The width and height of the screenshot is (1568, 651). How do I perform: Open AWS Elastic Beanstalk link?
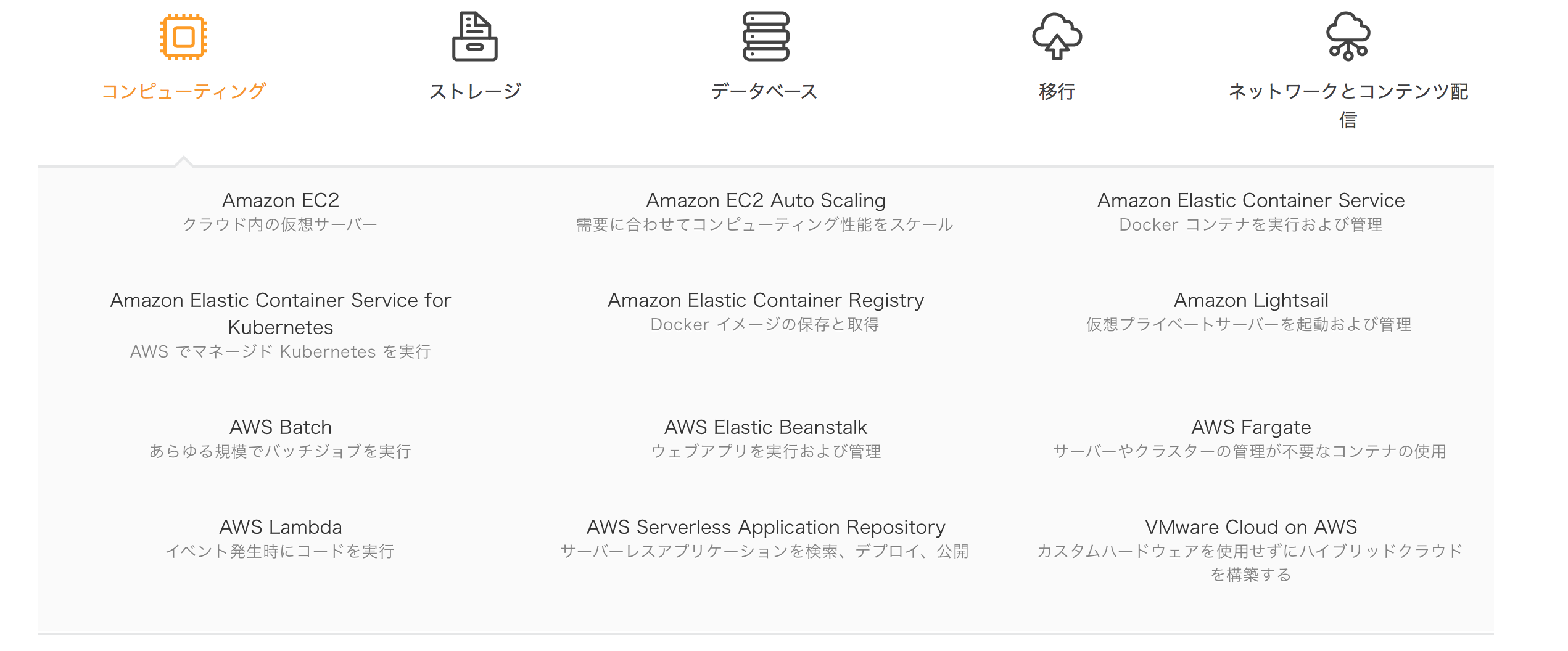pos(765,427)
